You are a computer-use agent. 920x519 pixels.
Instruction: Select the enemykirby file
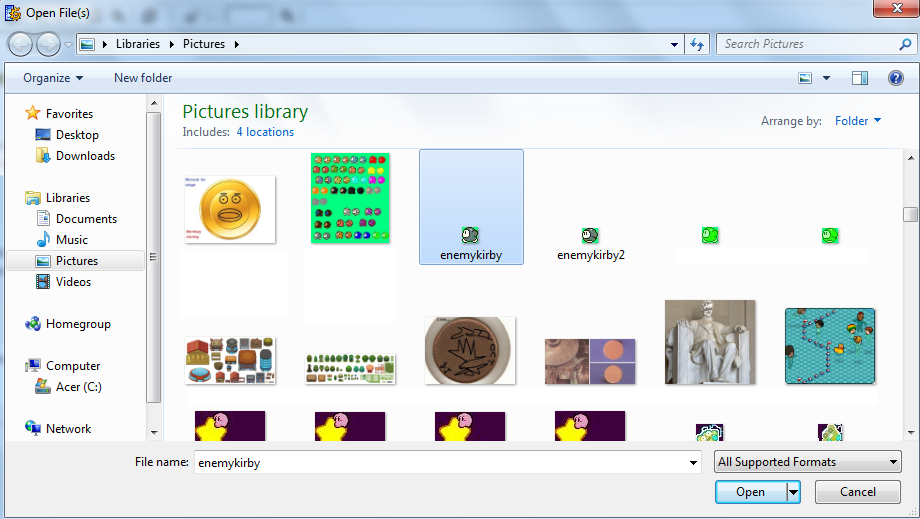coord(471,207)
